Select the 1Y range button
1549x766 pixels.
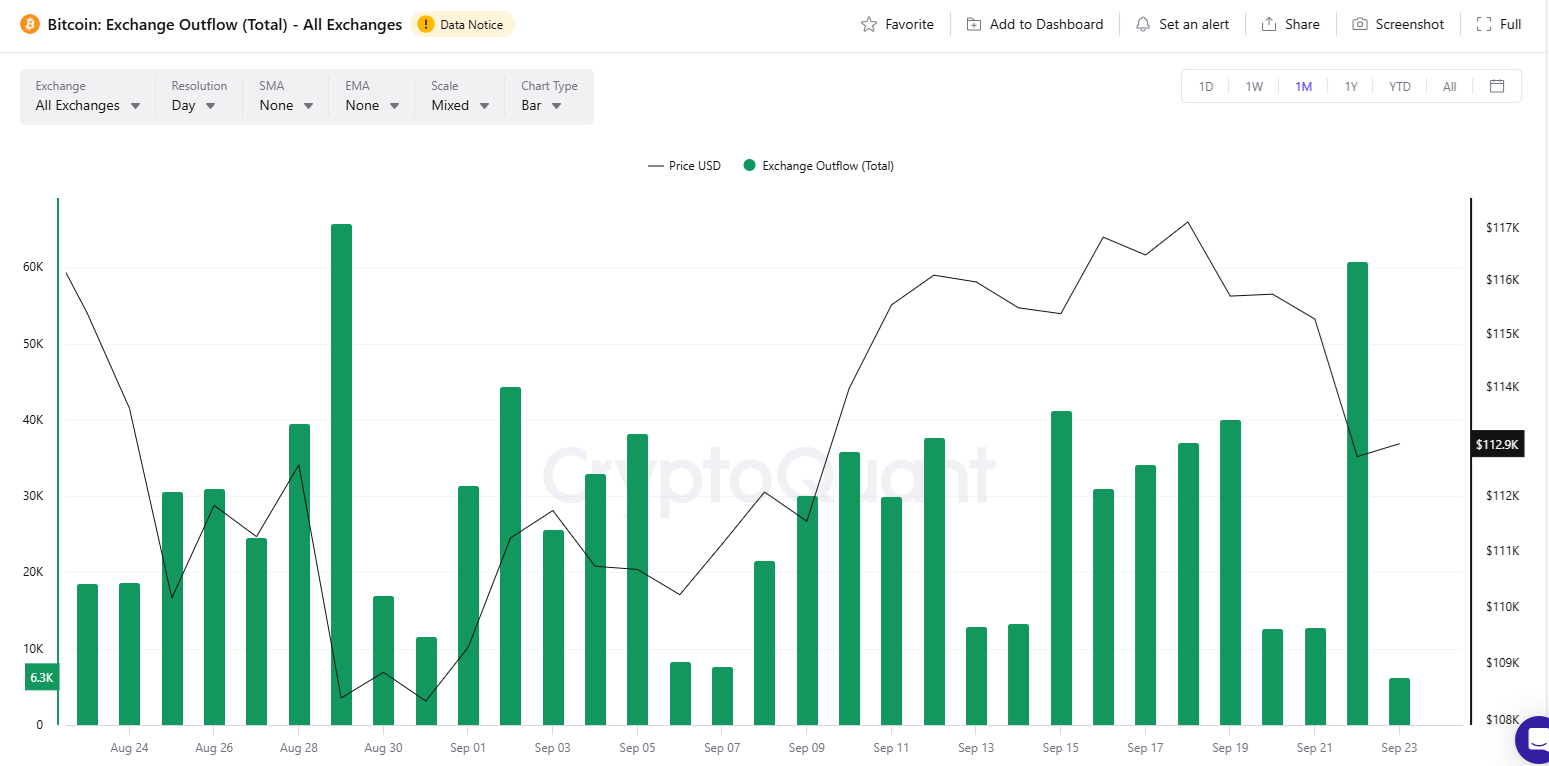coord(1351,87)
